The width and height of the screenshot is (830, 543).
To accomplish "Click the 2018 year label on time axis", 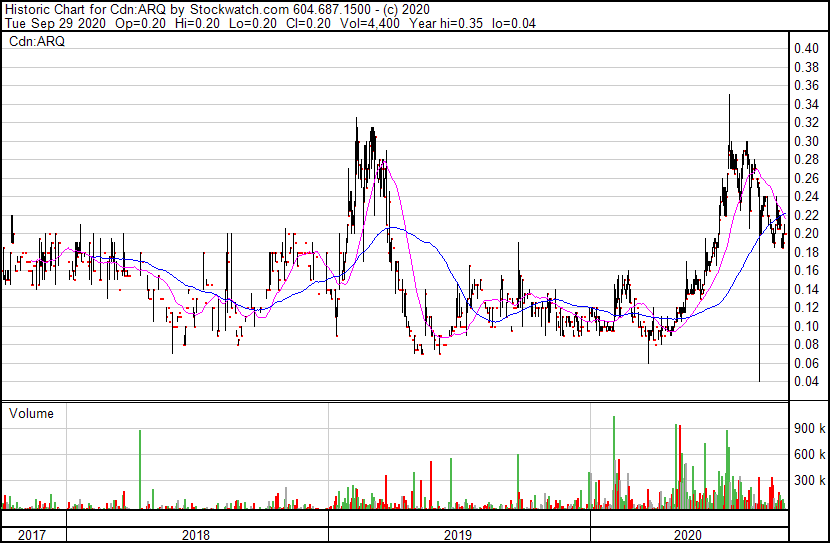I will click(x=196, y=535).
